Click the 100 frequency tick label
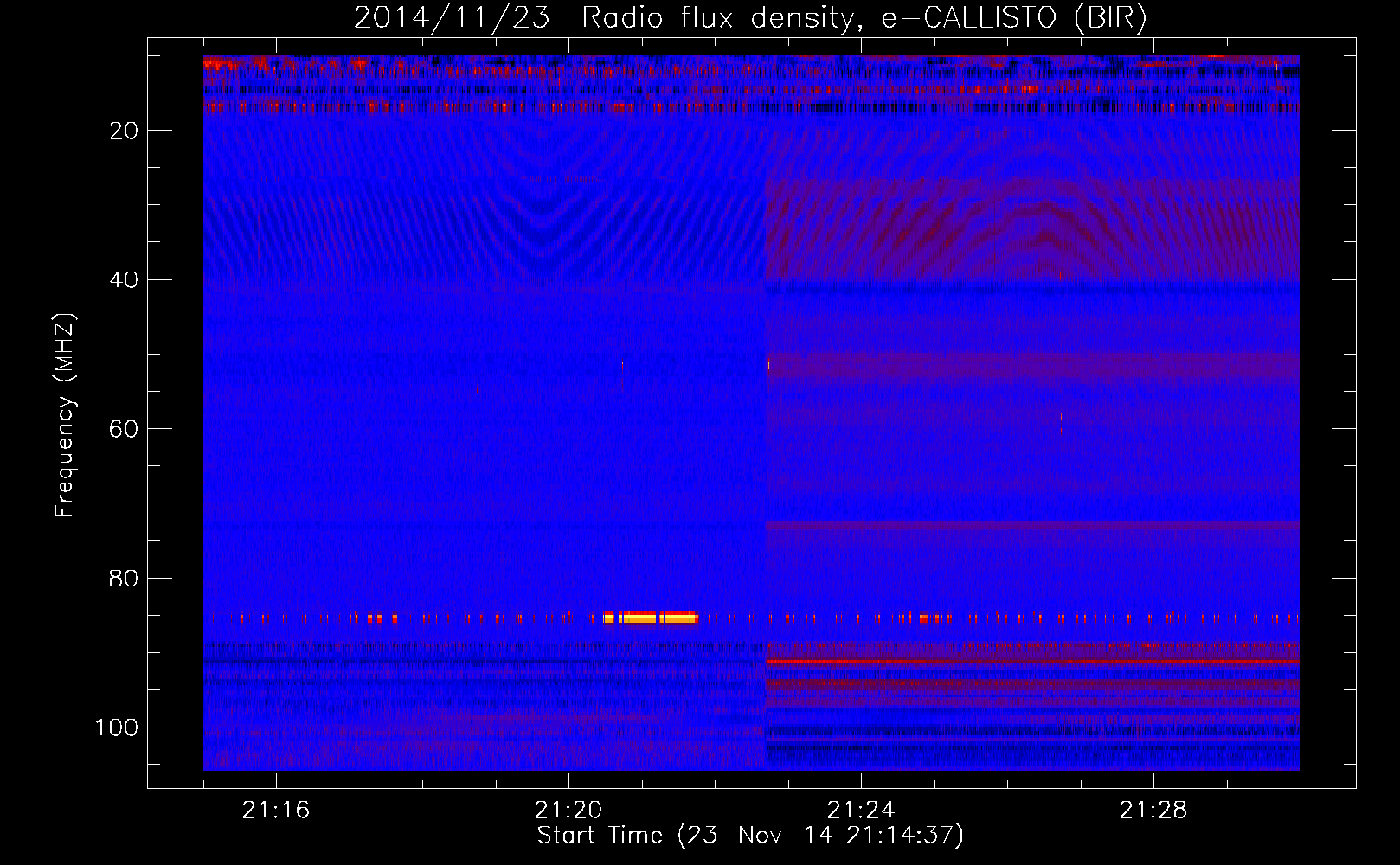The image size is (1400, 865). tap(117, 728)
